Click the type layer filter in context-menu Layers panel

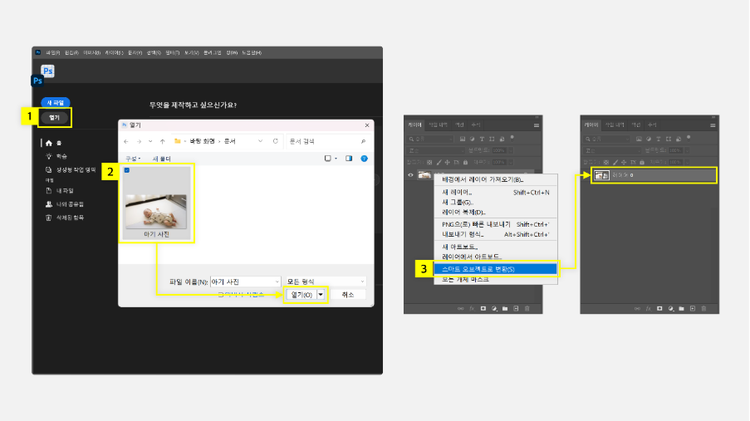click(x=482, y=139)
